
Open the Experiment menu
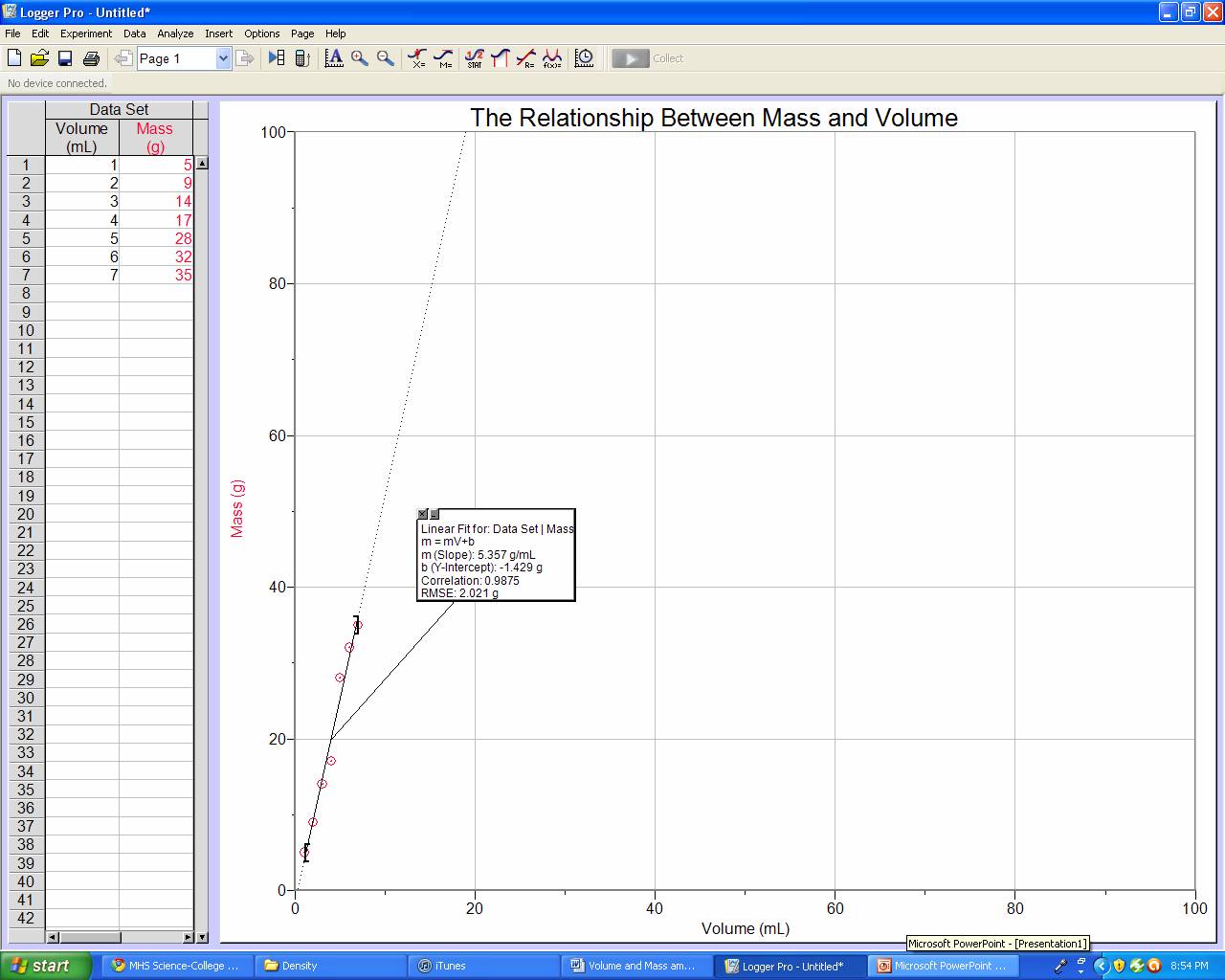86,33
